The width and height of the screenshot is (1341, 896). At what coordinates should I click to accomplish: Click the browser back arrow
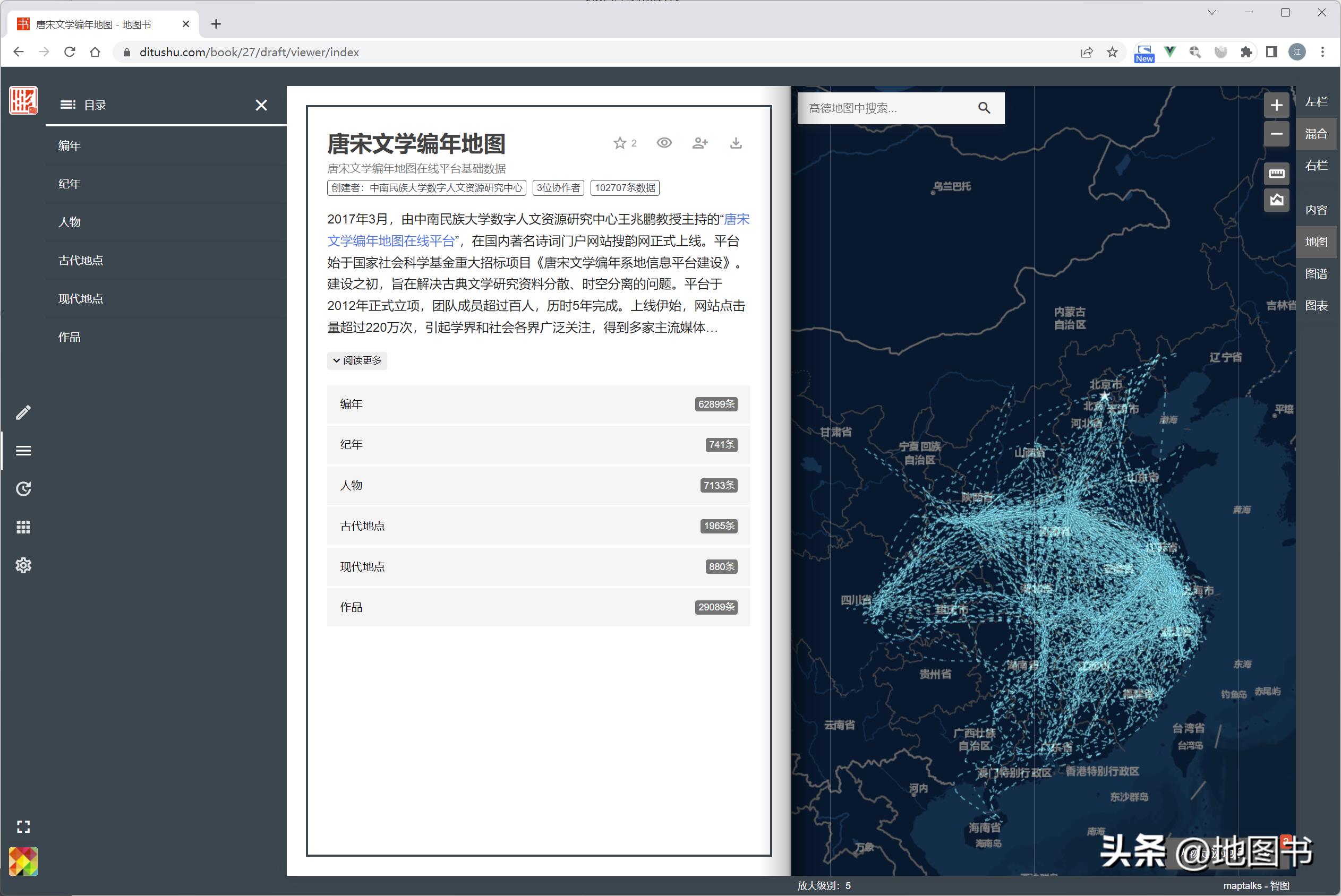(x=18, y=52)
